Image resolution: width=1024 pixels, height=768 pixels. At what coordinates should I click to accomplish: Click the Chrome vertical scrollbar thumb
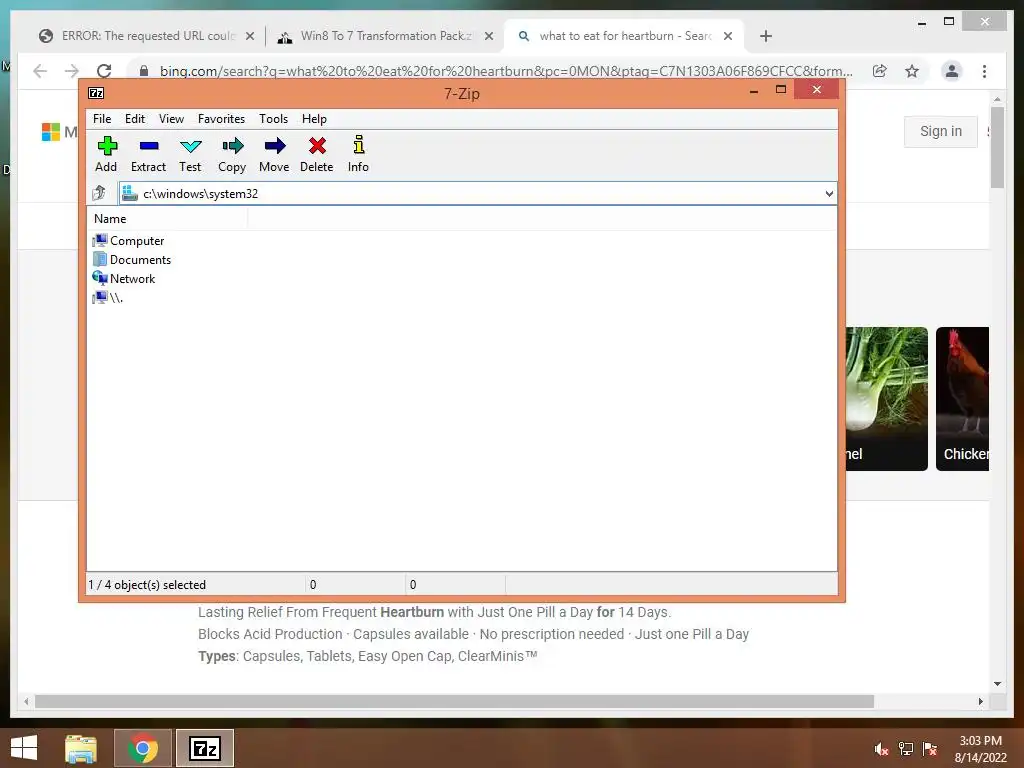pyautogui.click(x=997, y=148)
